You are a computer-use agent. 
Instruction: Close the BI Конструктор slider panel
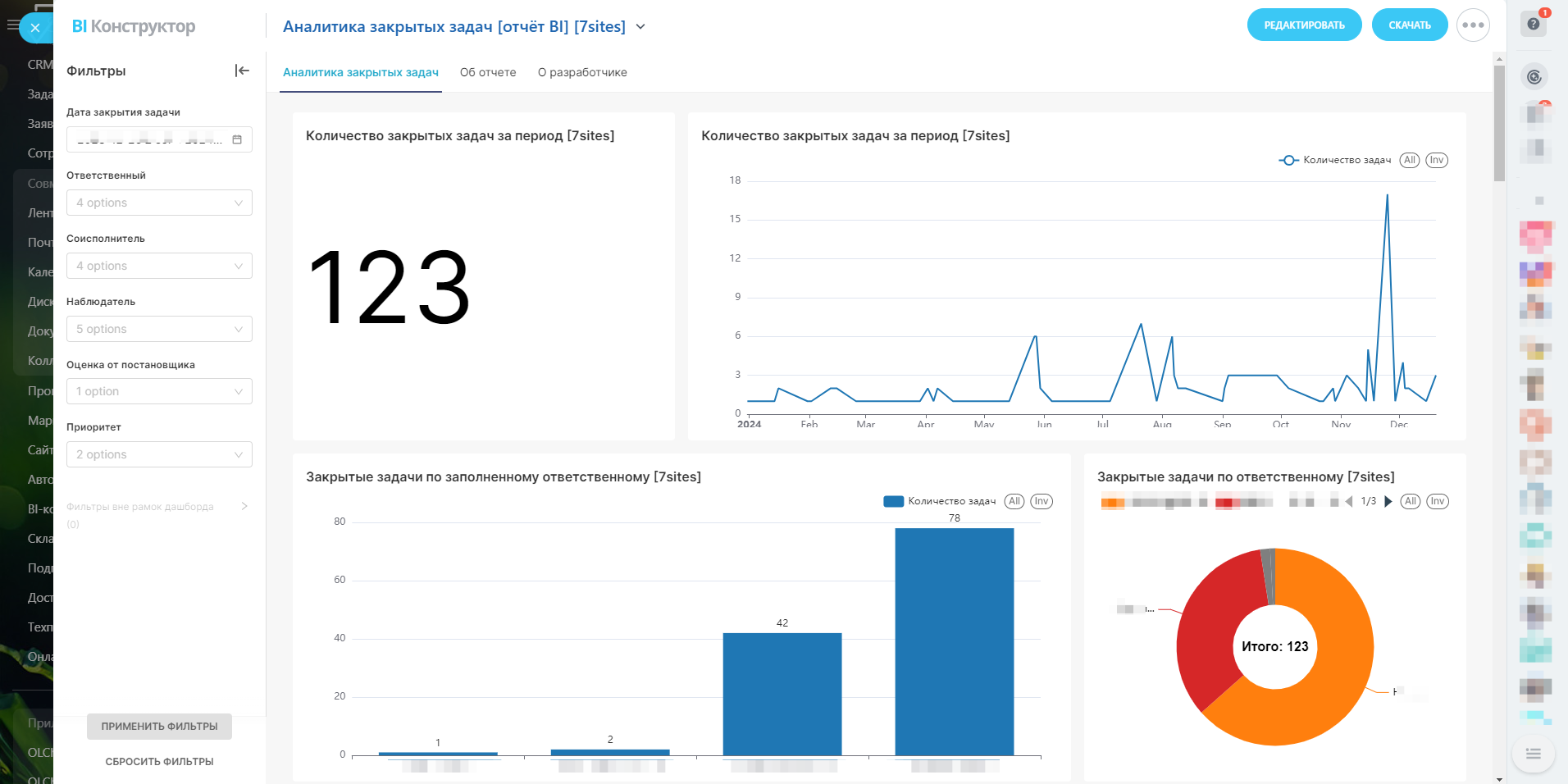tap(35, 28)
